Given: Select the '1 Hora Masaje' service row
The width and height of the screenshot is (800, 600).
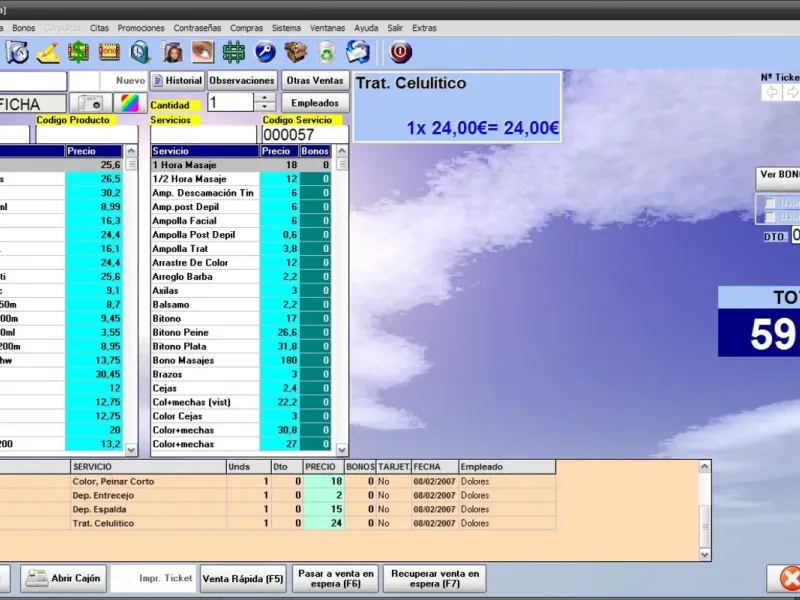Looking at the screenshot, I should [241, 165].
